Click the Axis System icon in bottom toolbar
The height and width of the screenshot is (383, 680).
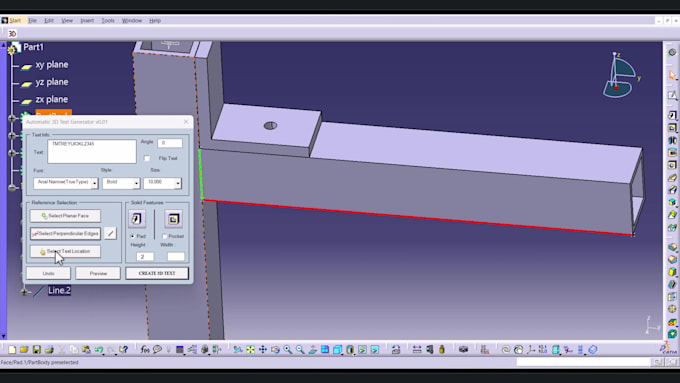531,349
